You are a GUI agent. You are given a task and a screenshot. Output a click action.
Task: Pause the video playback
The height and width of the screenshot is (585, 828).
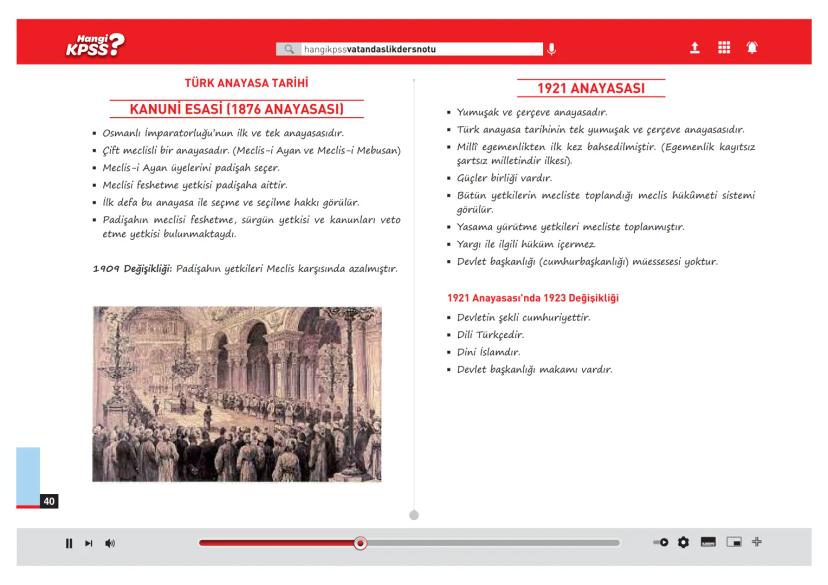69,543
